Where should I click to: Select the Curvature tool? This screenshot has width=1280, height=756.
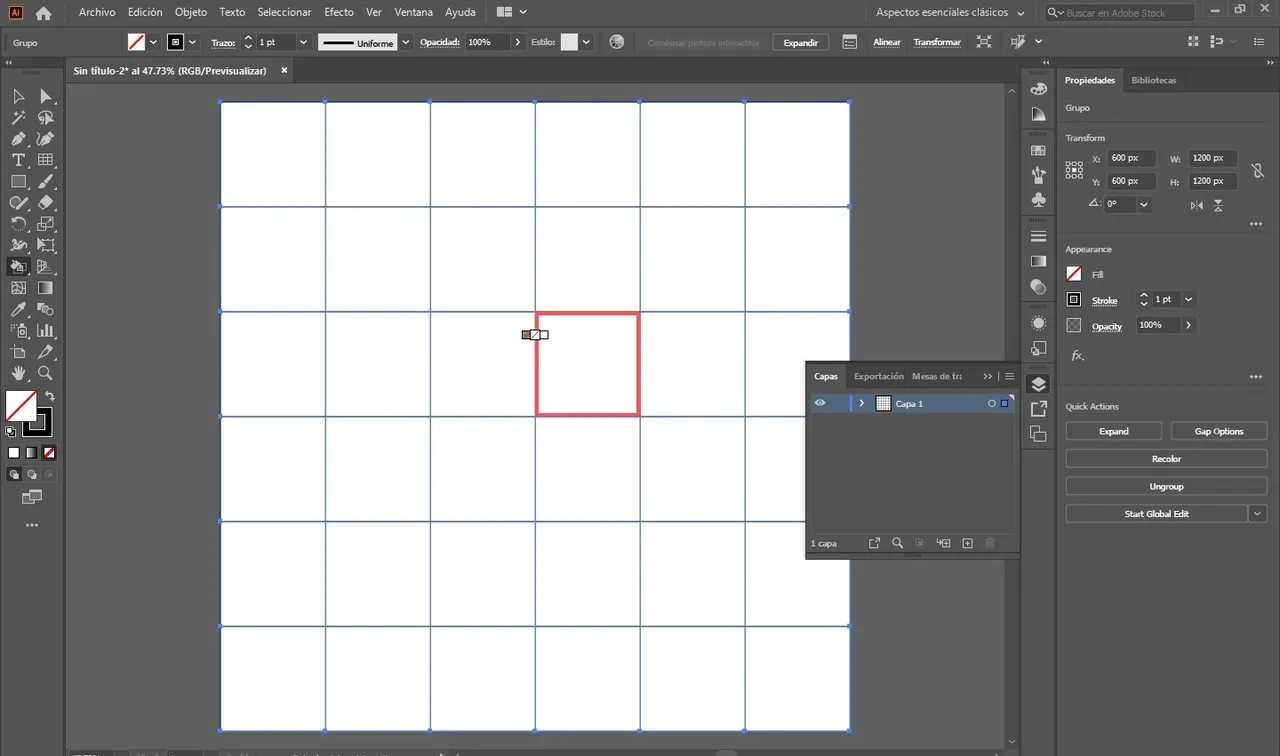click(45, 139)
